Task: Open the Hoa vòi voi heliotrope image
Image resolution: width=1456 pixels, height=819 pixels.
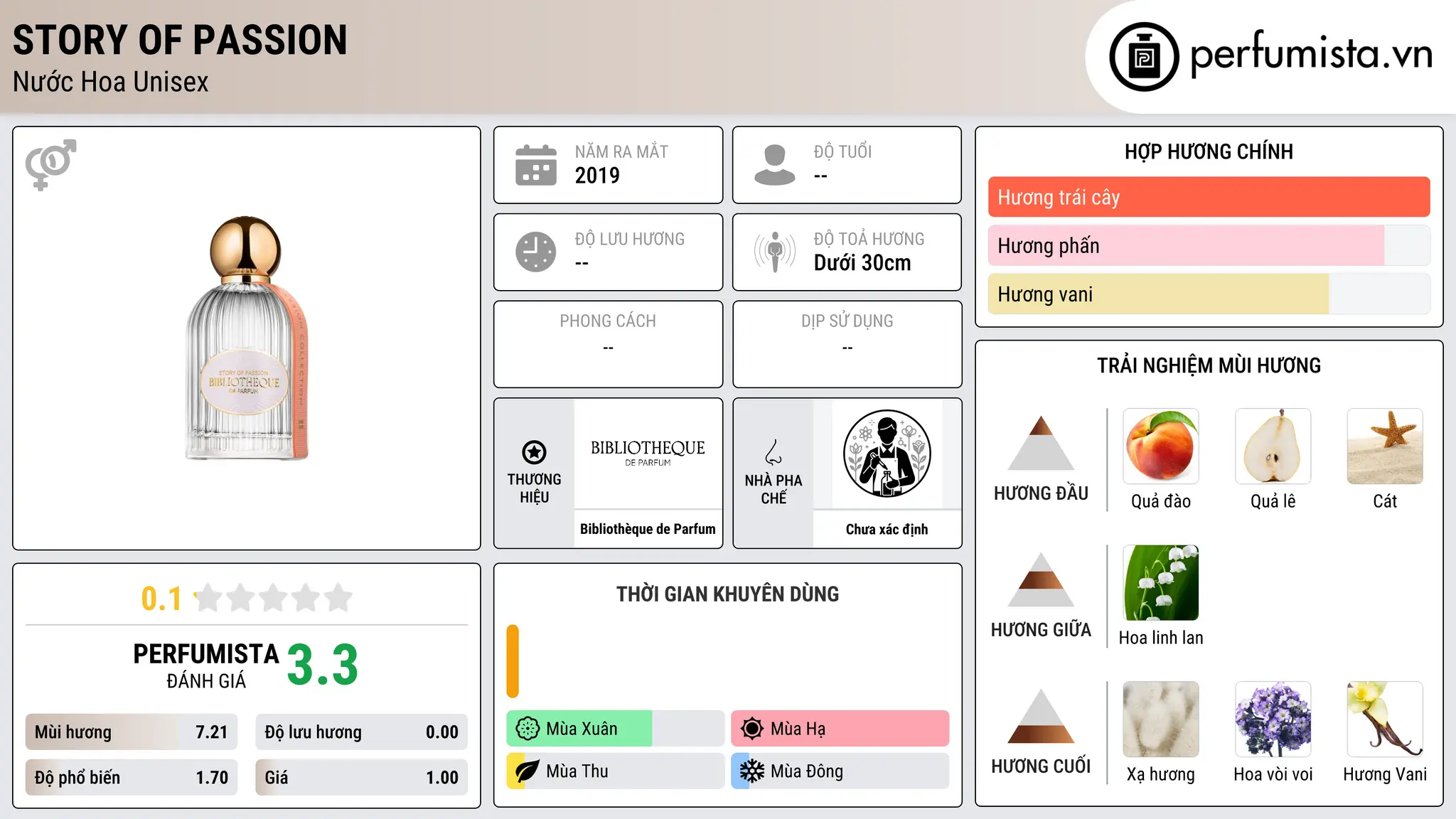Action: (1273, 719)
